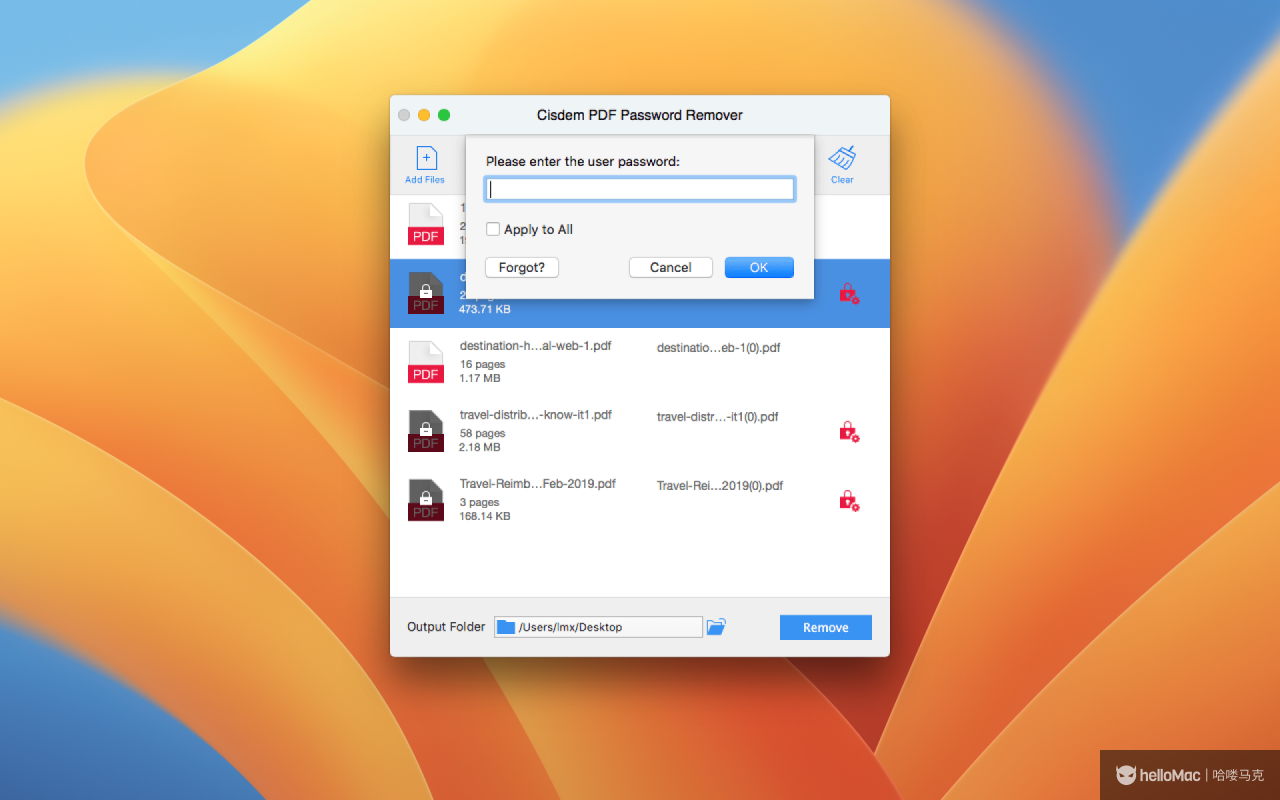Click the password text input field

[640, 189]
